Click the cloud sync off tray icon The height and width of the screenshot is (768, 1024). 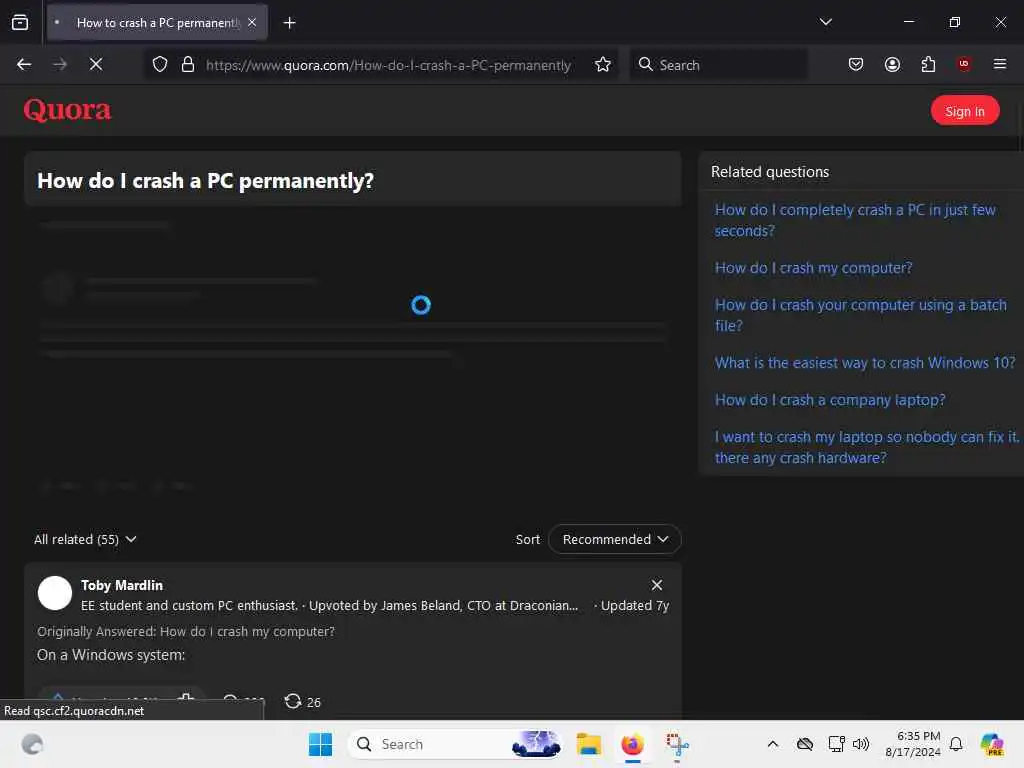pos(805,744)
